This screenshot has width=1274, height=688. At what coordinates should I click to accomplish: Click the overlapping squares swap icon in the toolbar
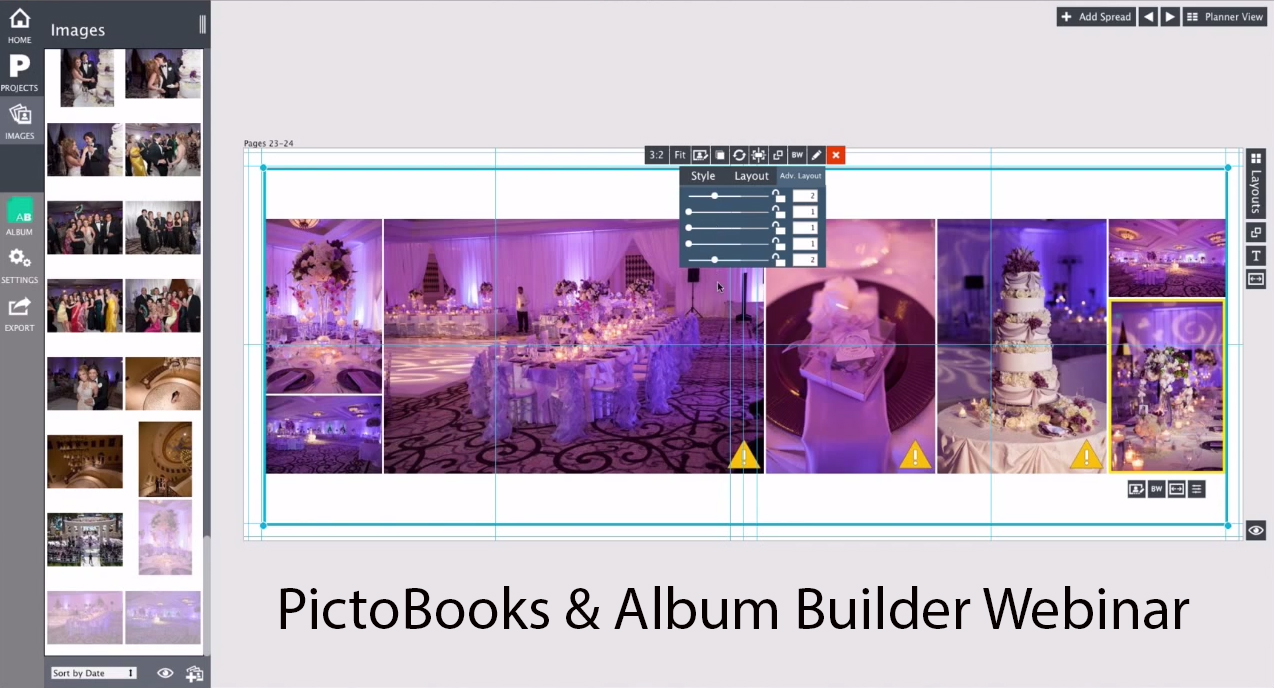click(x=778, y=155)
